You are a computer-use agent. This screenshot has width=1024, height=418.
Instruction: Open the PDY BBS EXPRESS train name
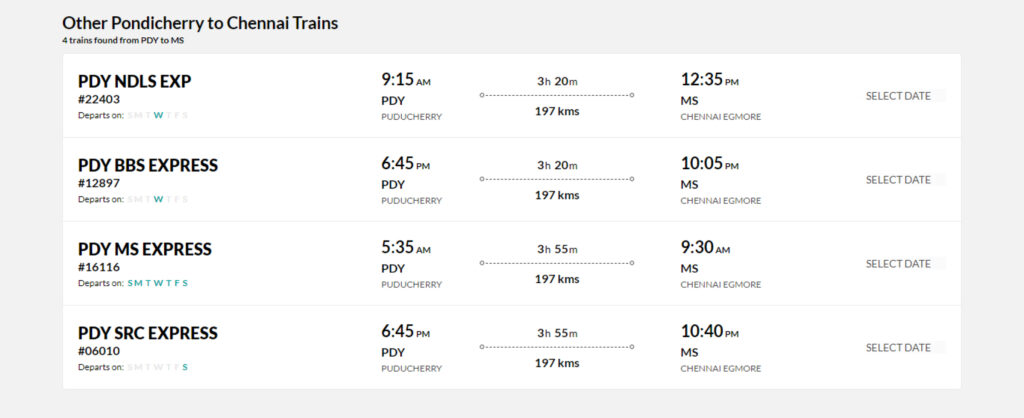148,165
